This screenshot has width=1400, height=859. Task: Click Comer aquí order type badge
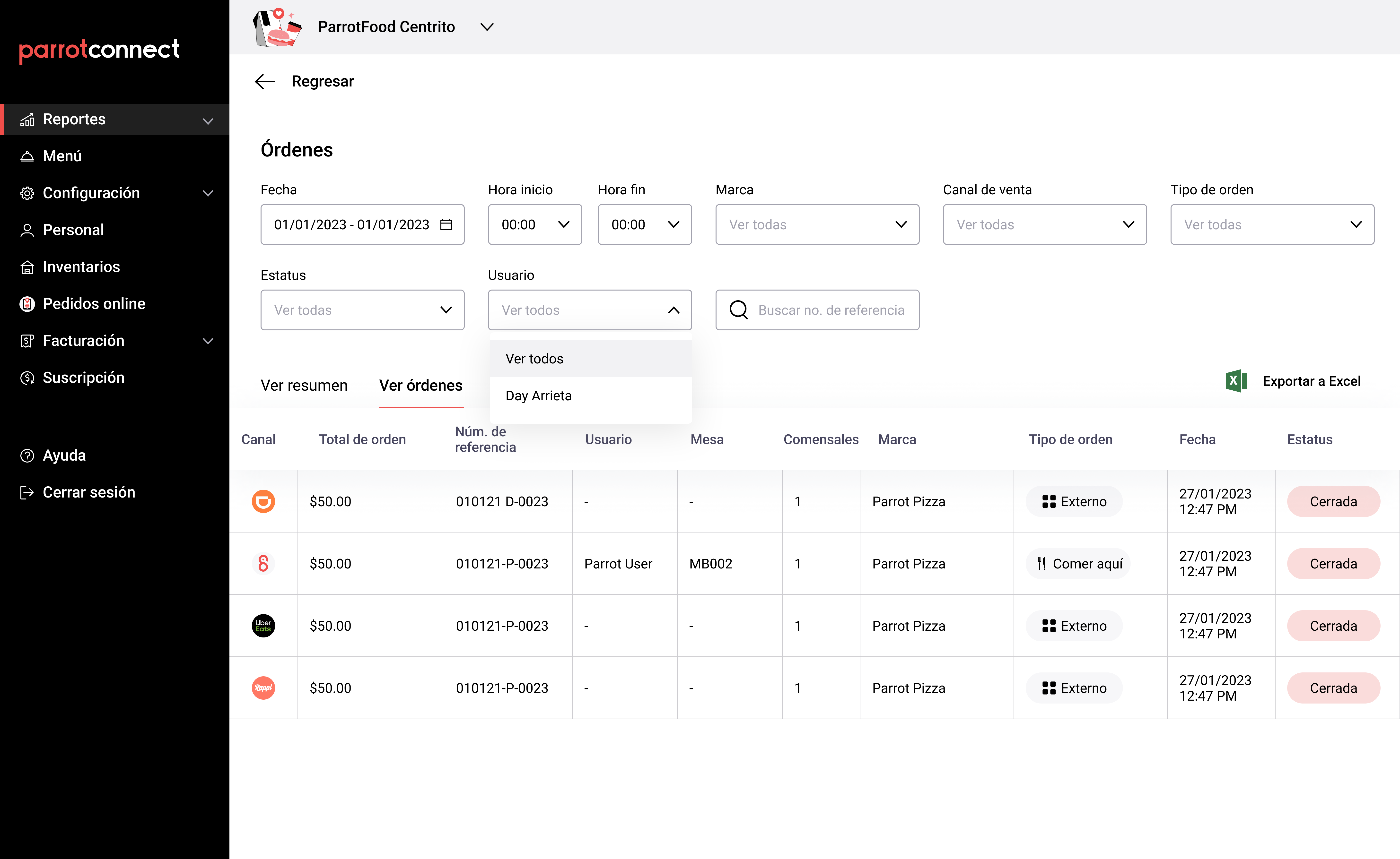(1078, 564)
